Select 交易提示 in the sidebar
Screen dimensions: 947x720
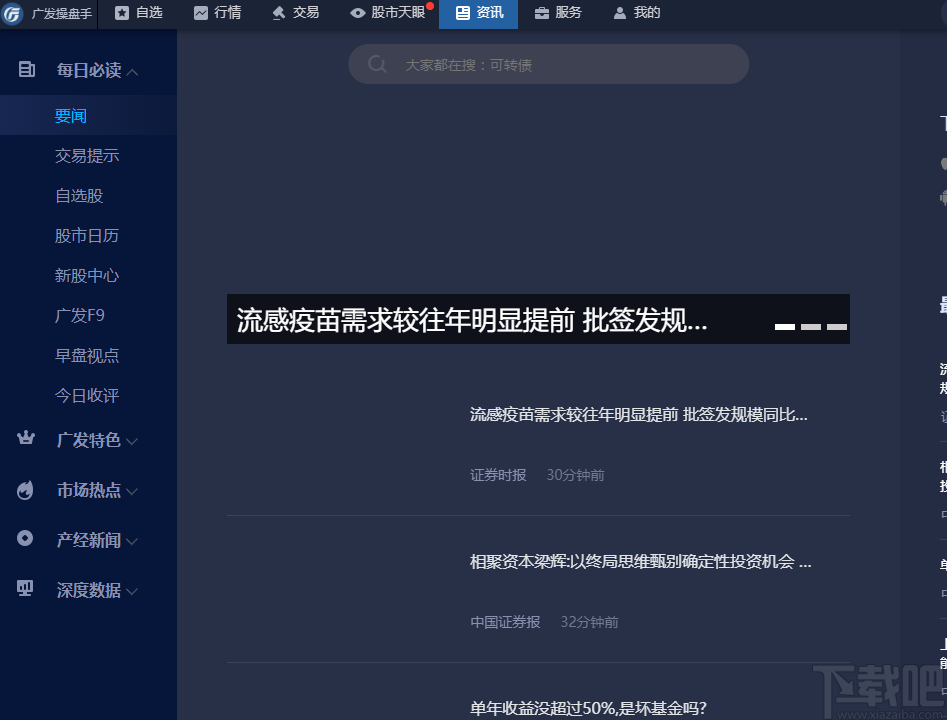click(85, 155)
